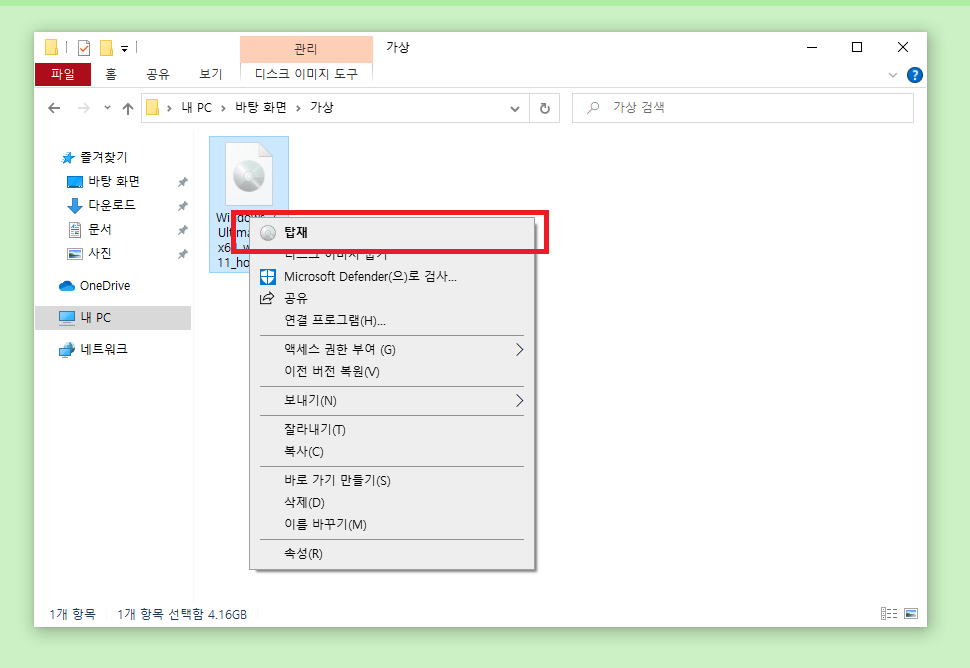Viewport: 970px width, 668px height.
Task: Click the pin icon beside 사진
Action: coord(182,254)
